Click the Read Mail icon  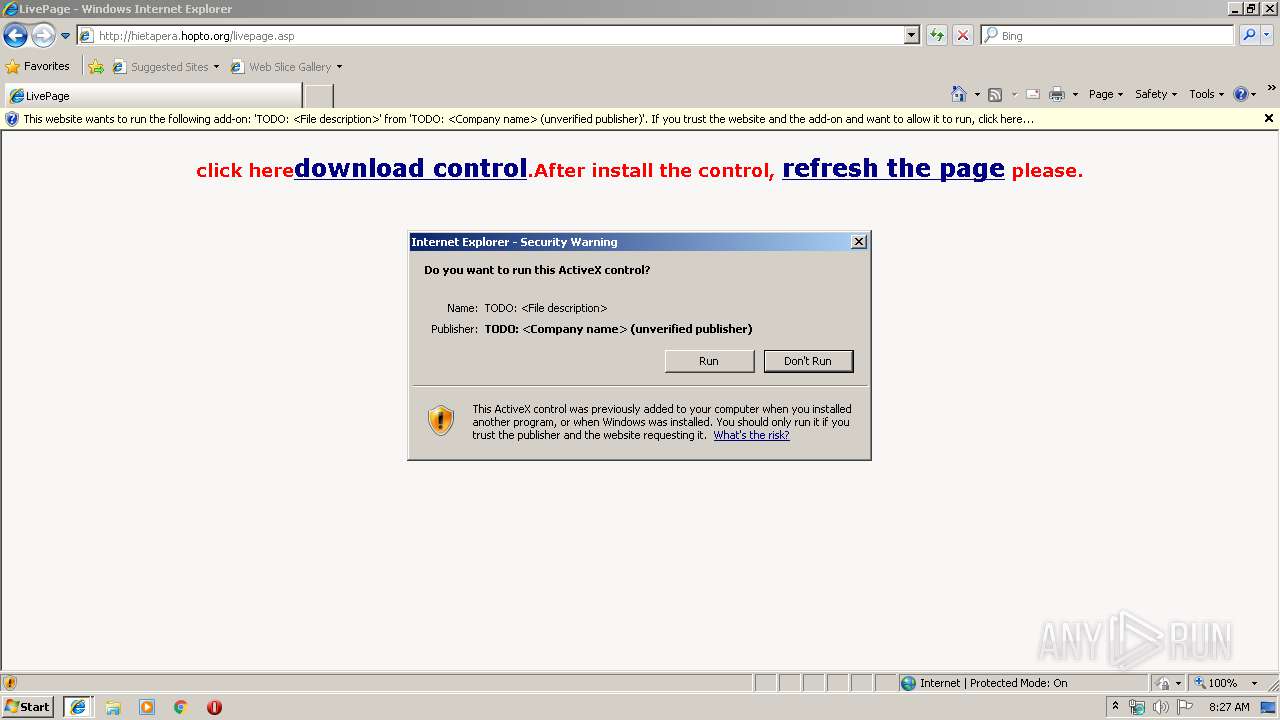coord(1033,94)
